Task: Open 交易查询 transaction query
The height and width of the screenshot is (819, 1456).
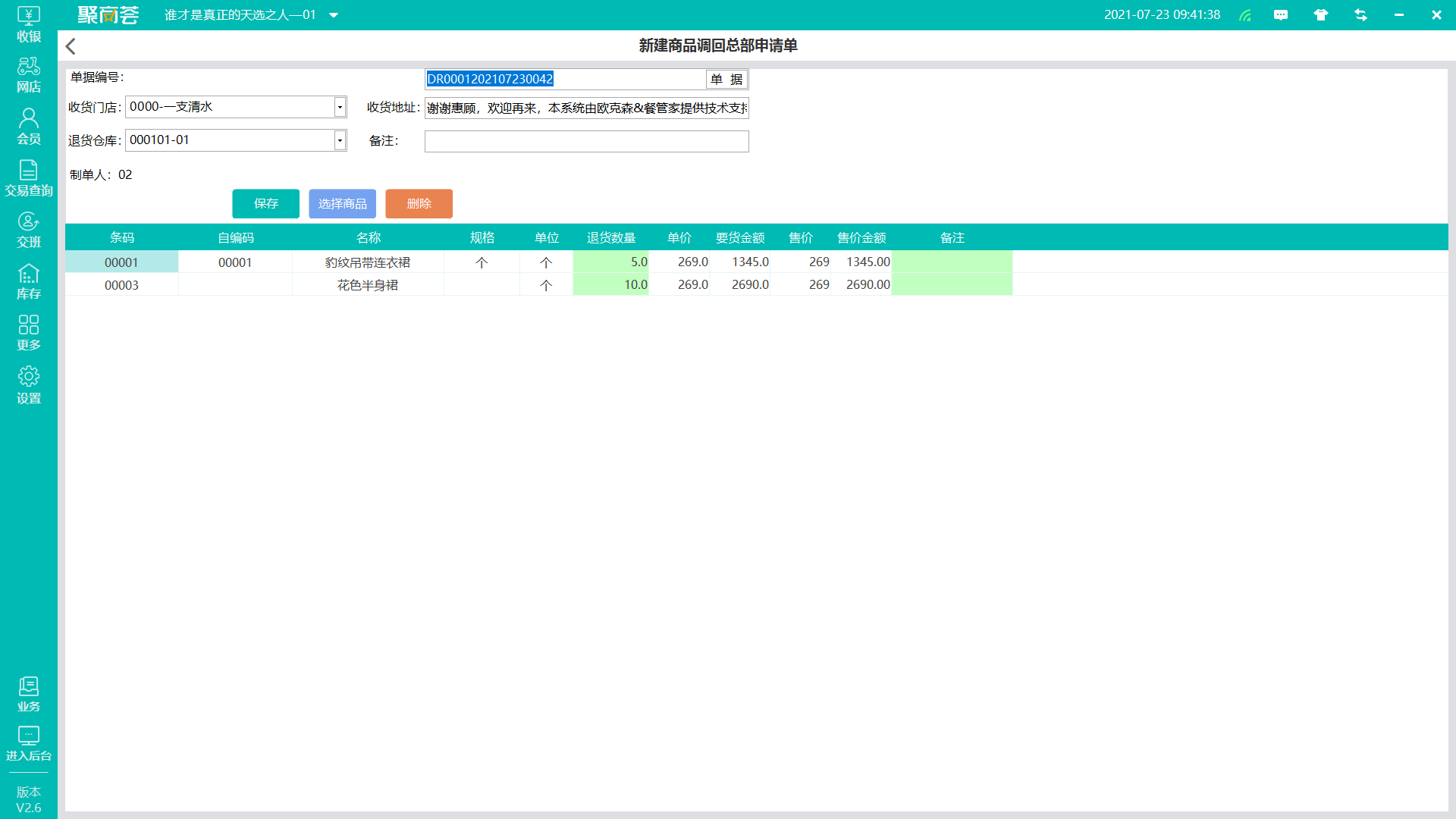Action: point(29,179)
